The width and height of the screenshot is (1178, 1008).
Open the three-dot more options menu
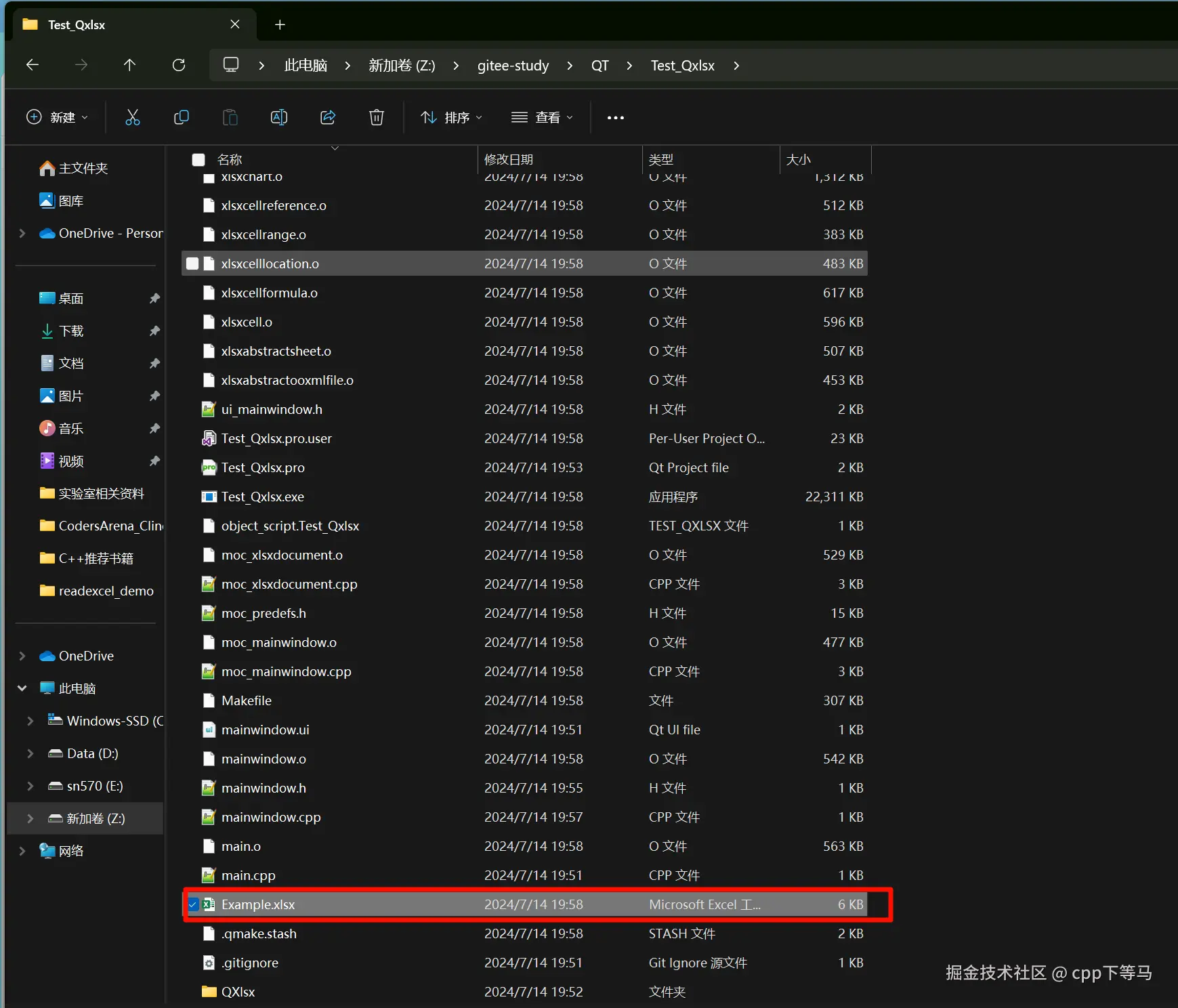(615, 118)
